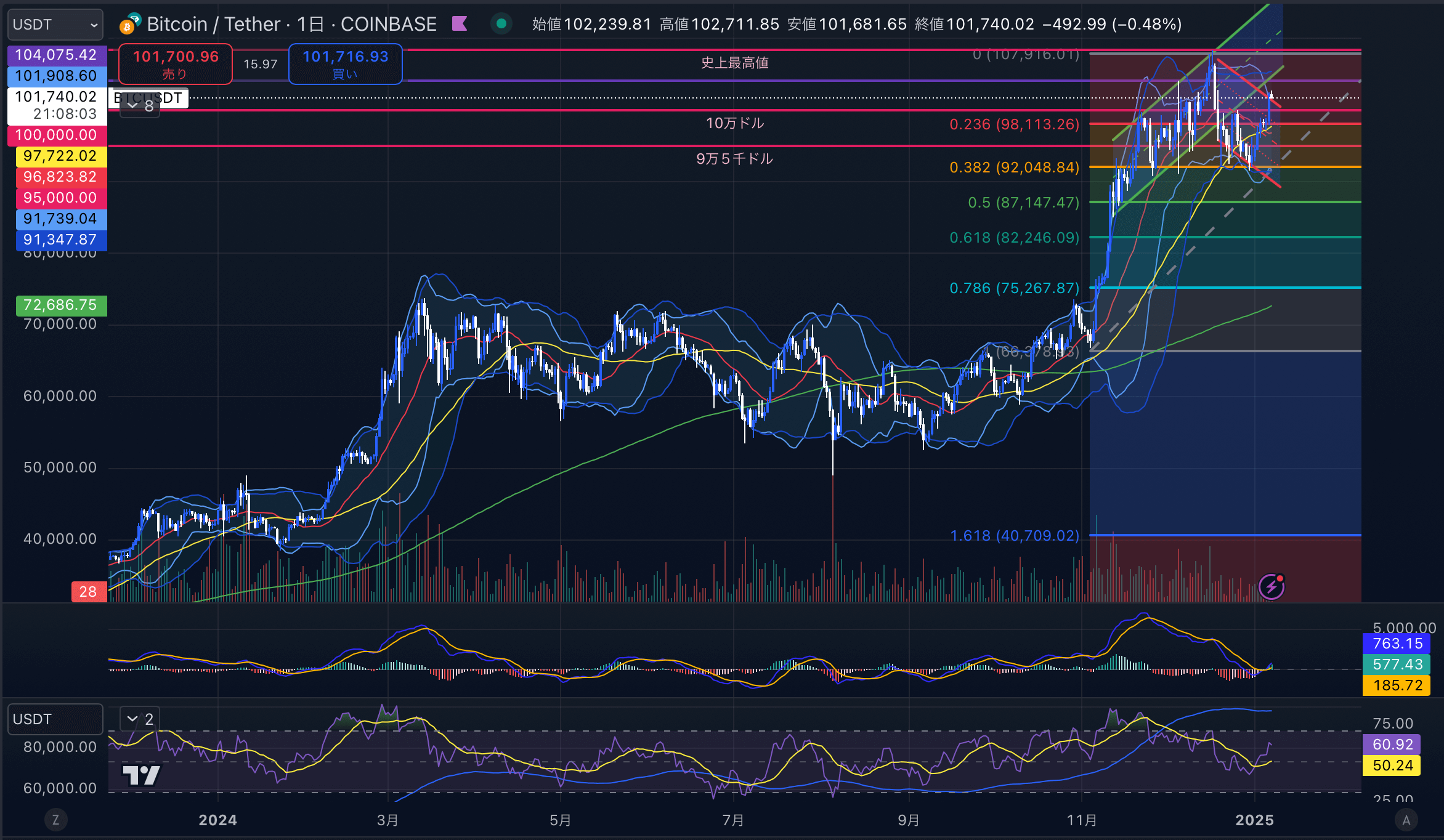Image resolution: width=1444 pixels, height=840 pixels.
Task: Click the dark blue price label 91,347.87
Action: coord(61,240)
